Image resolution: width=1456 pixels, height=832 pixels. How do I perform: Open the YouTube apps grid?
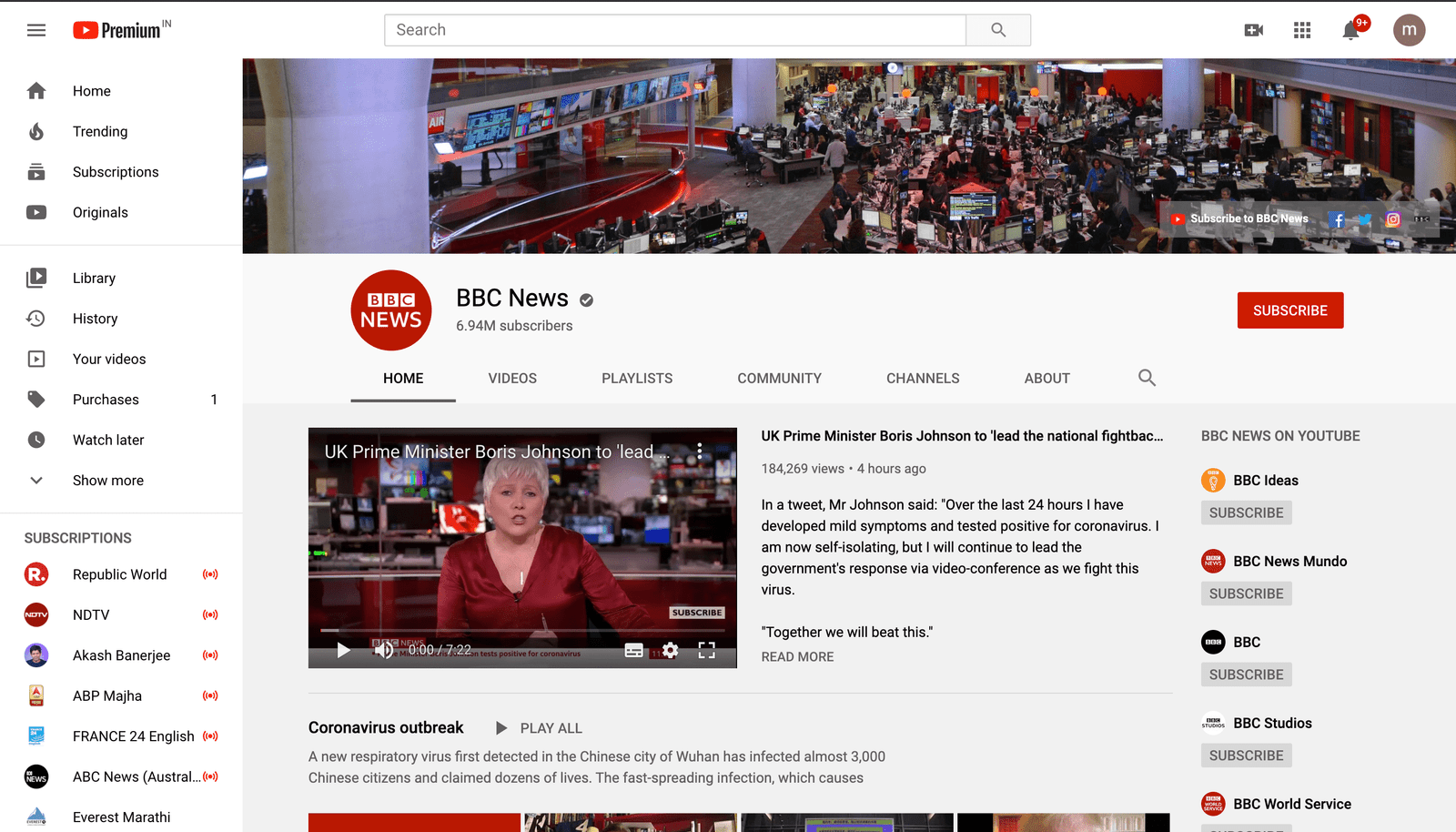point(1302,30)
